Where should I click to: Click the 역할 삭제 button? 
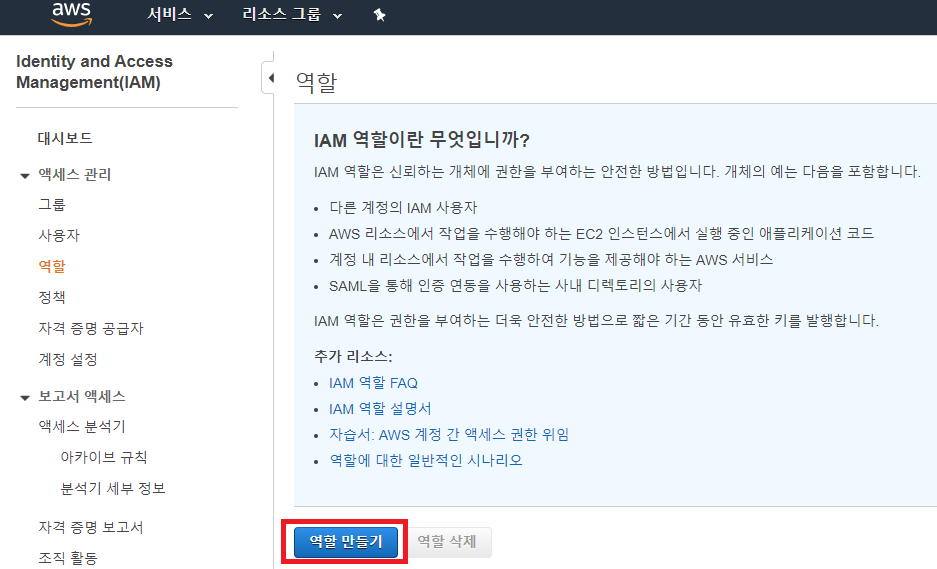point(447,542)
